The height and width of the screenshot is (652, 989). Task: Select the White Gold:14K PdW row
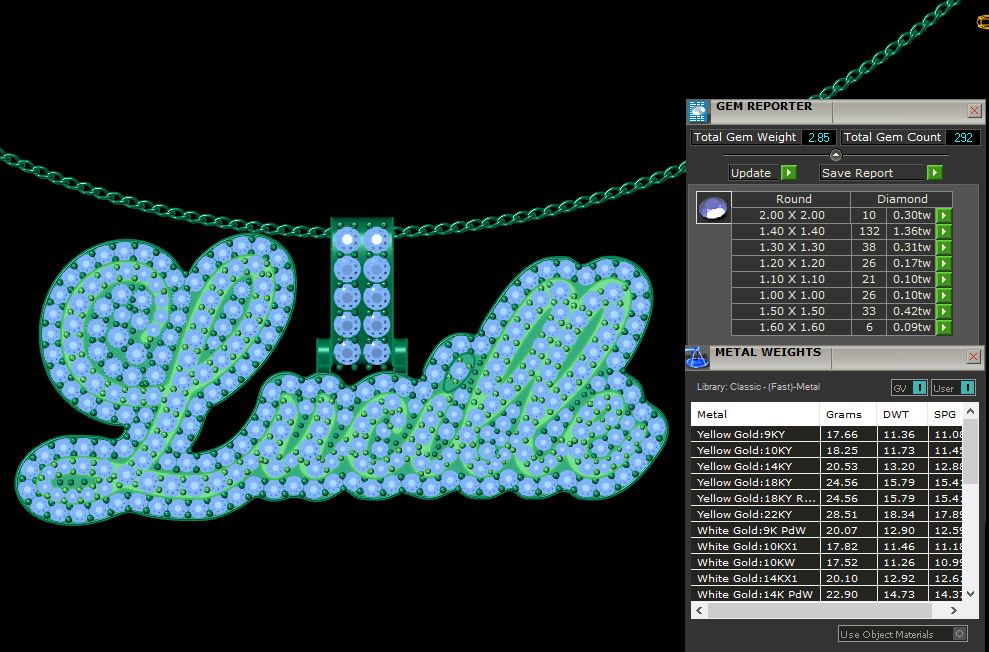(827, 594)
